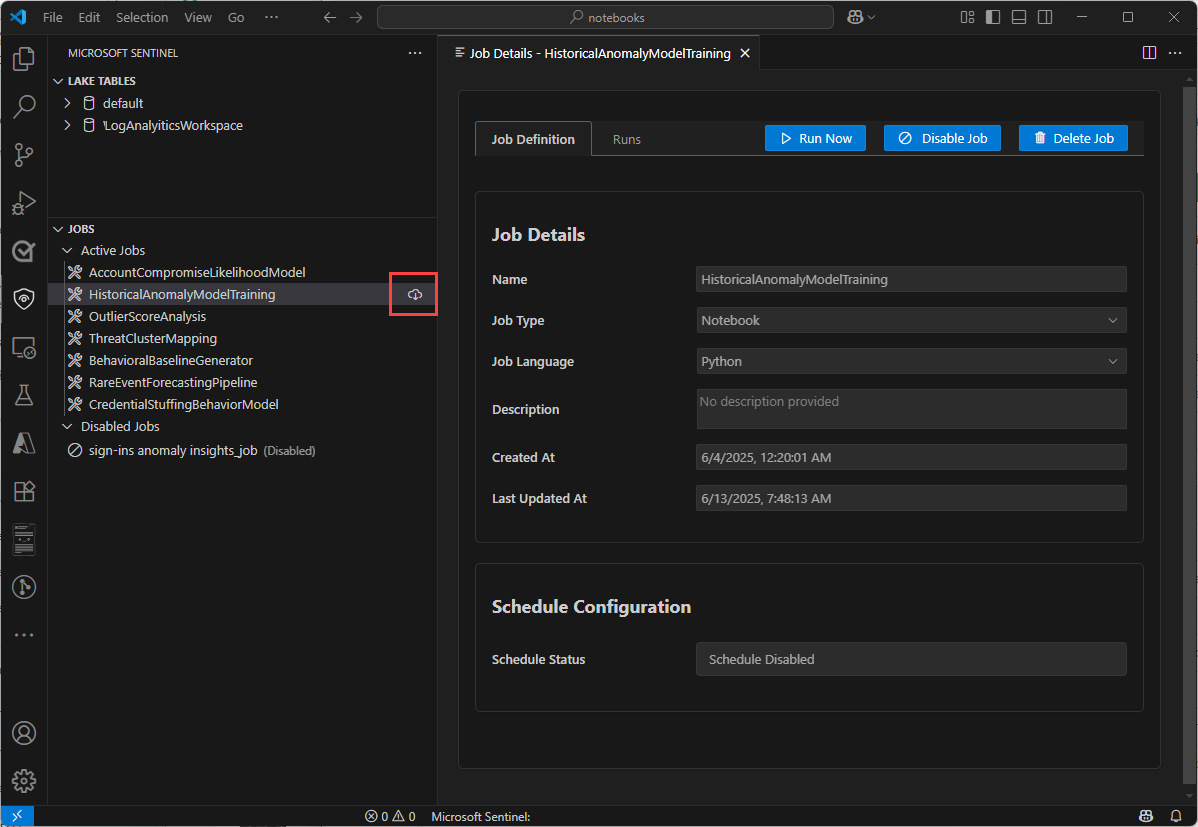Screen dimensions: 1198x827
Task: Open the notebook list icon in activity bar
Action: point(24,539)
